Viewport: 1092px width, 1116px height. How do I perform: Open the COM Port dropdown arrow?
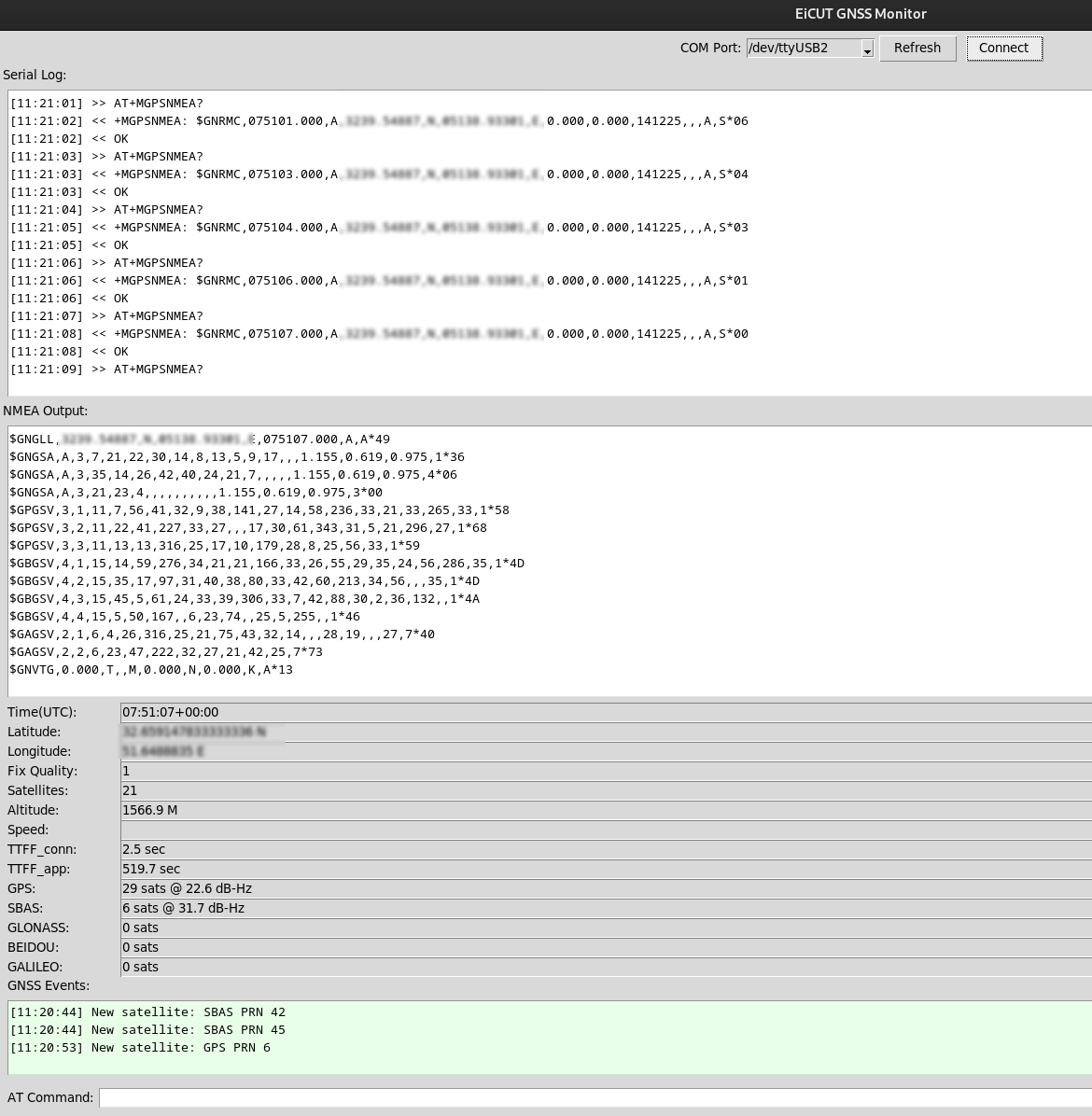click(x=867, y=48)
